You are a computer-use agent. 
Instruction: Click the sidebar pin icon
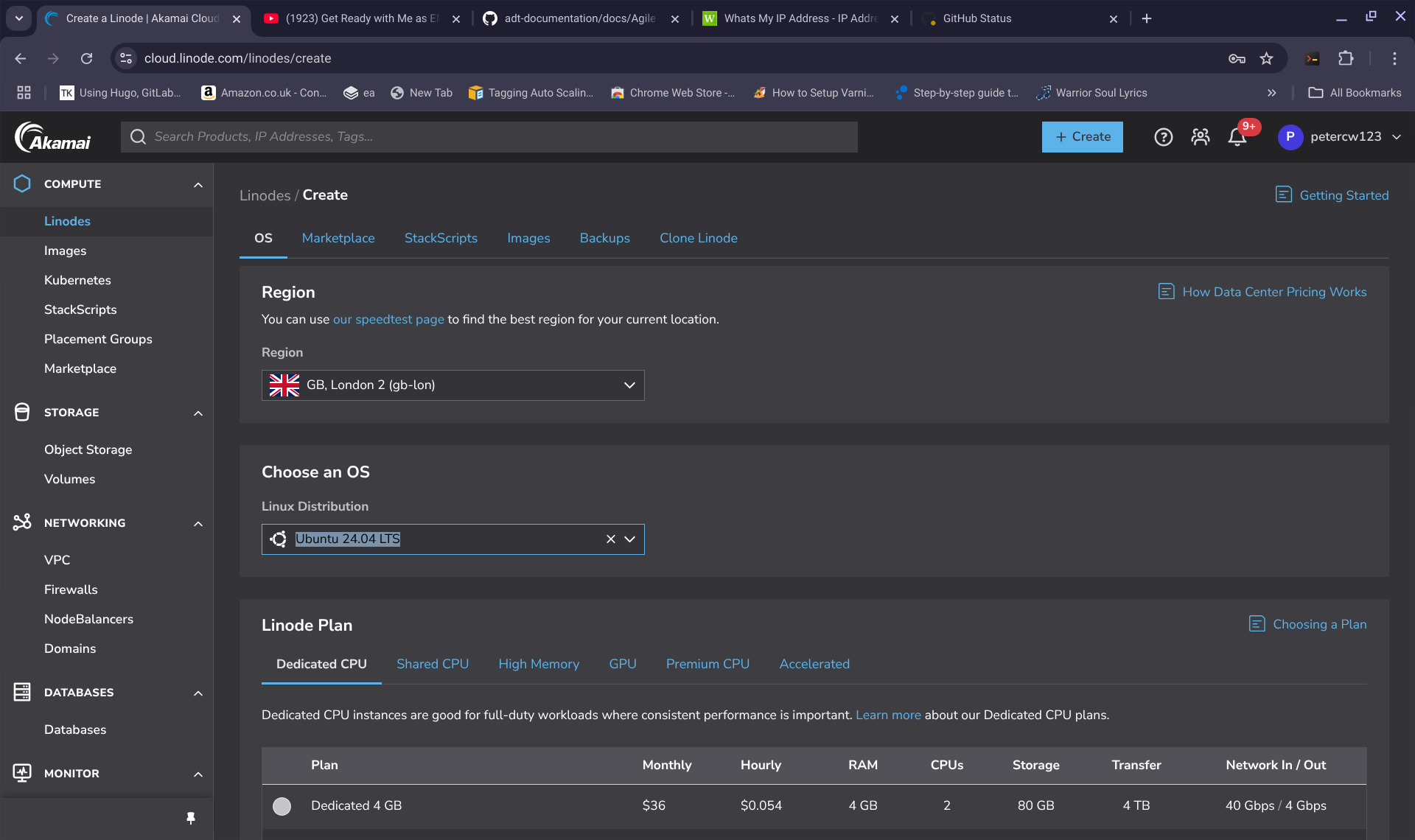point(191,818)
